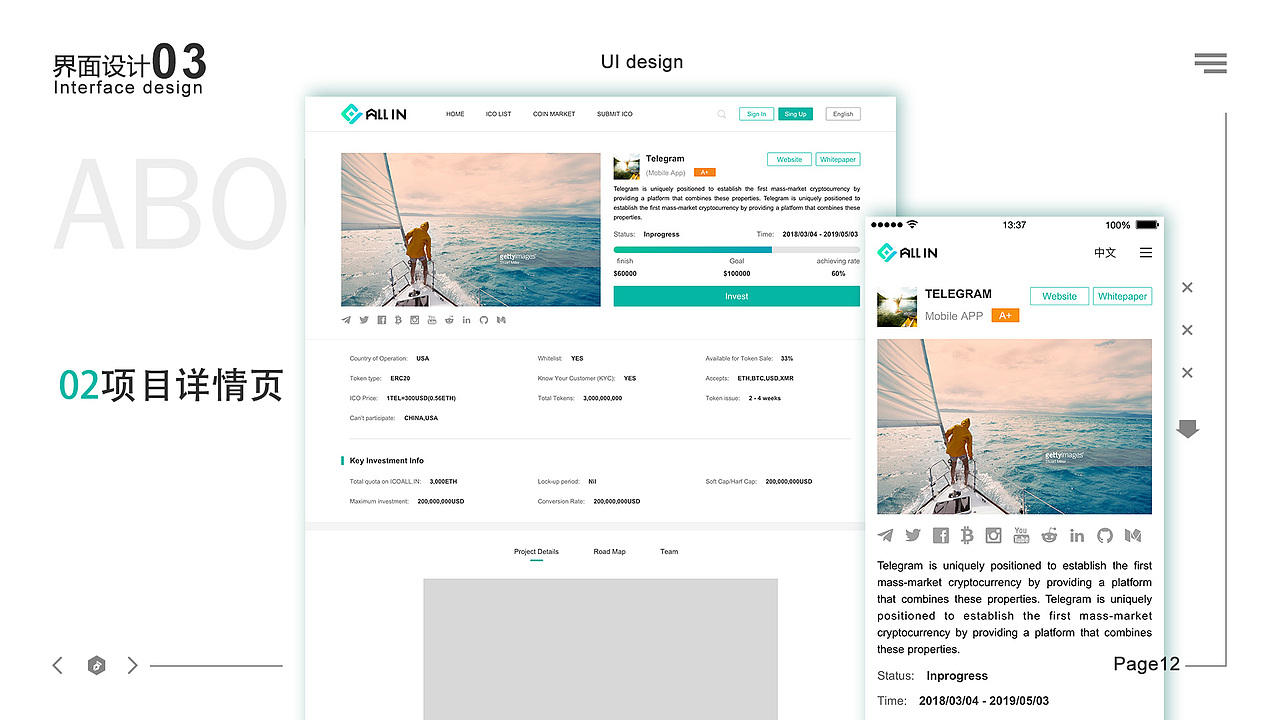Tap mobile Website button
Viewport: 1280px width, 720px height.
[1059, 296]
